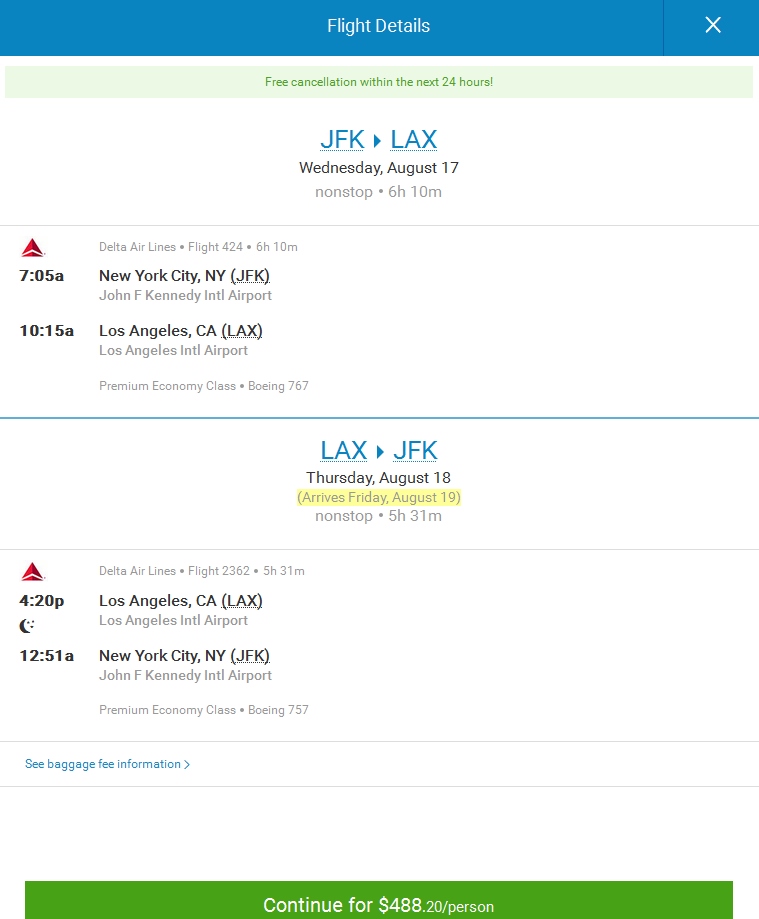Click the free cancellation notice banner
This screenshot has width=759, height=919.
[x=379, y=82]
